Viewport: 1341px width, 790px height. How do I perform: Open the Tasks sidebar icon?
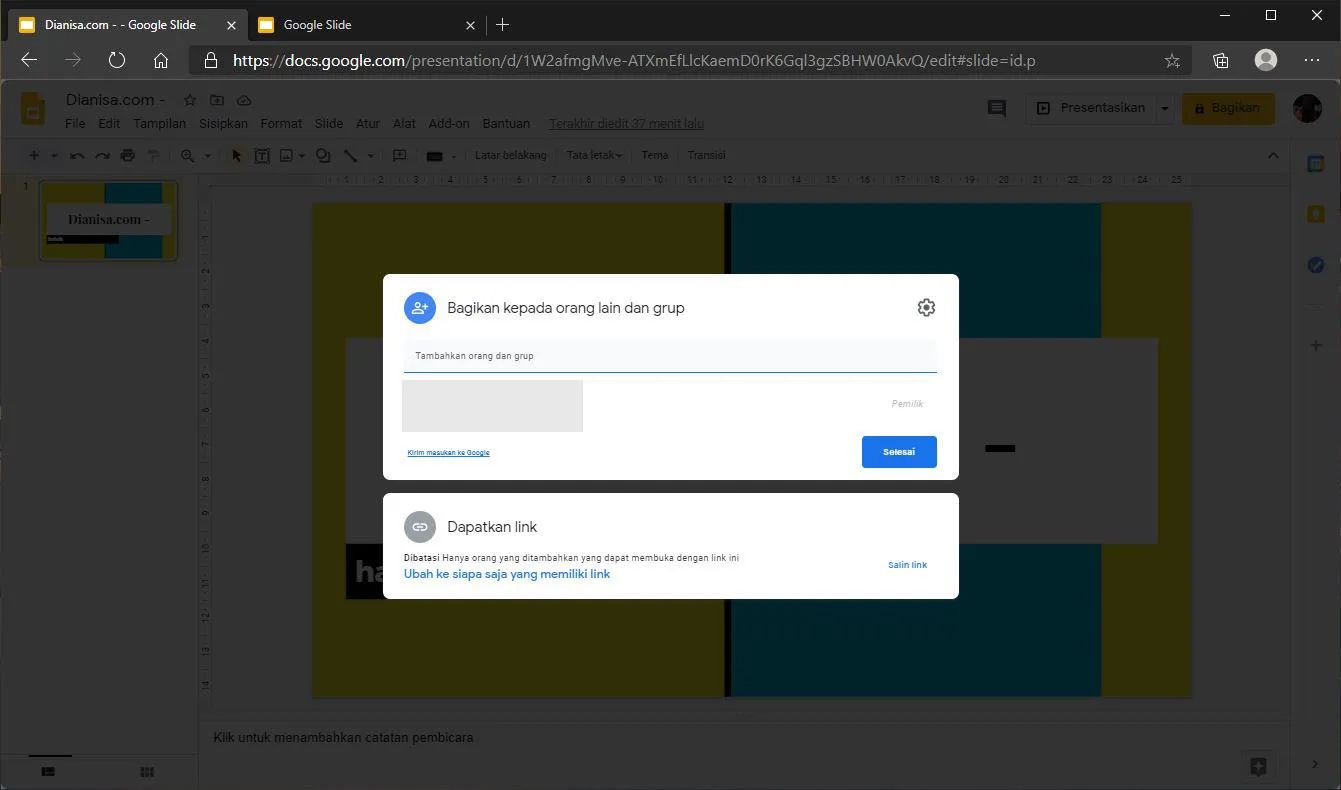[x=1317, y=264]
